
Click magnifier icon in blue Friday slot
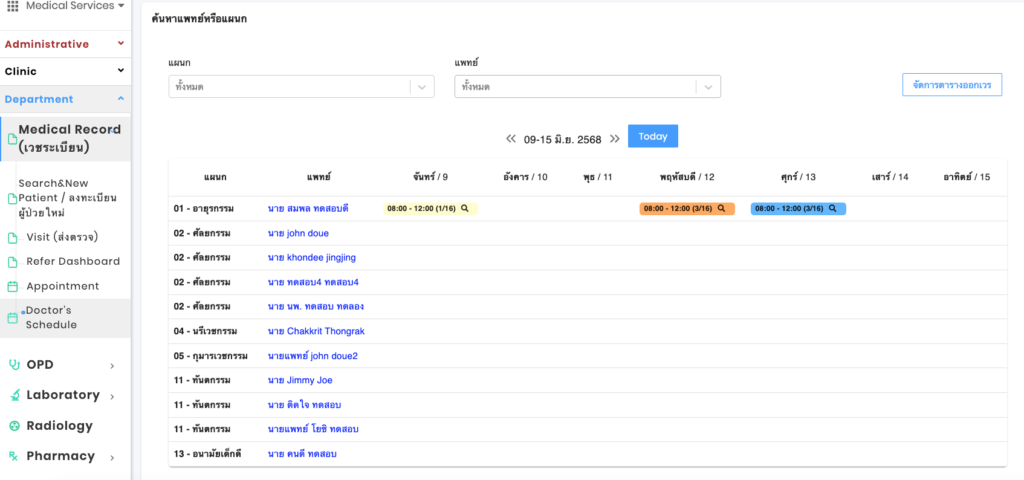pyautogui.click(x=833, y=209)
